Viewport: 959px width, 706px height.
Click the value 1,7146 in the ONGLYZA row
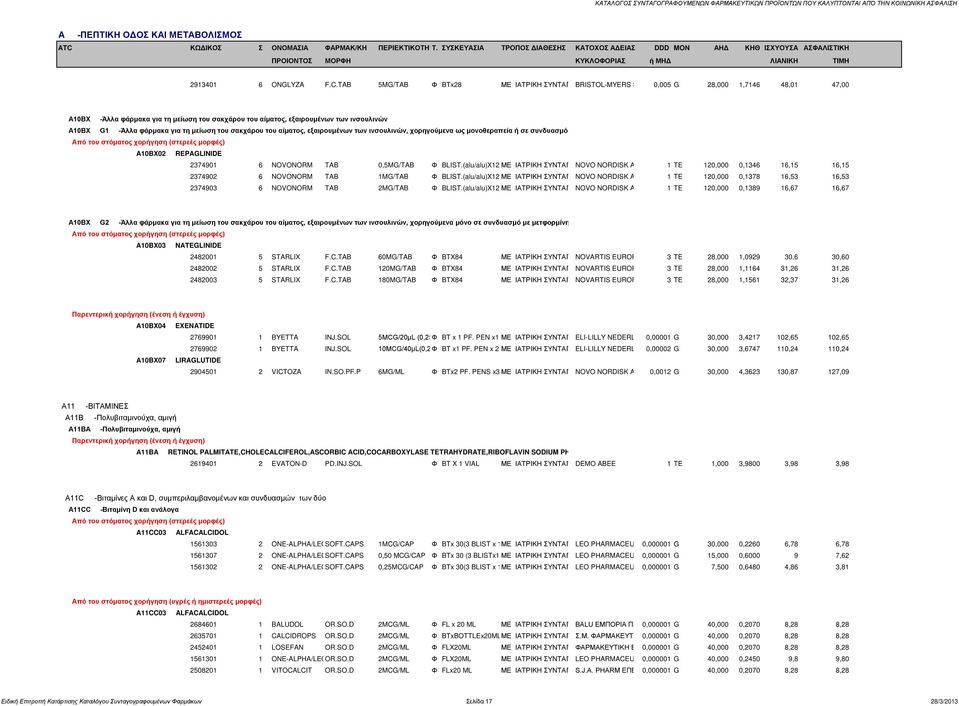point(749,85)
